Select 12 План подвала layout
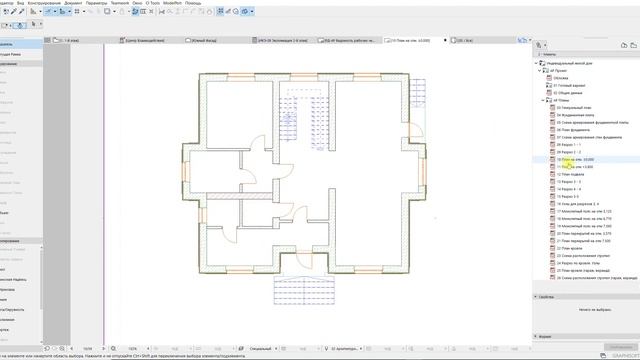 (570, 174)
